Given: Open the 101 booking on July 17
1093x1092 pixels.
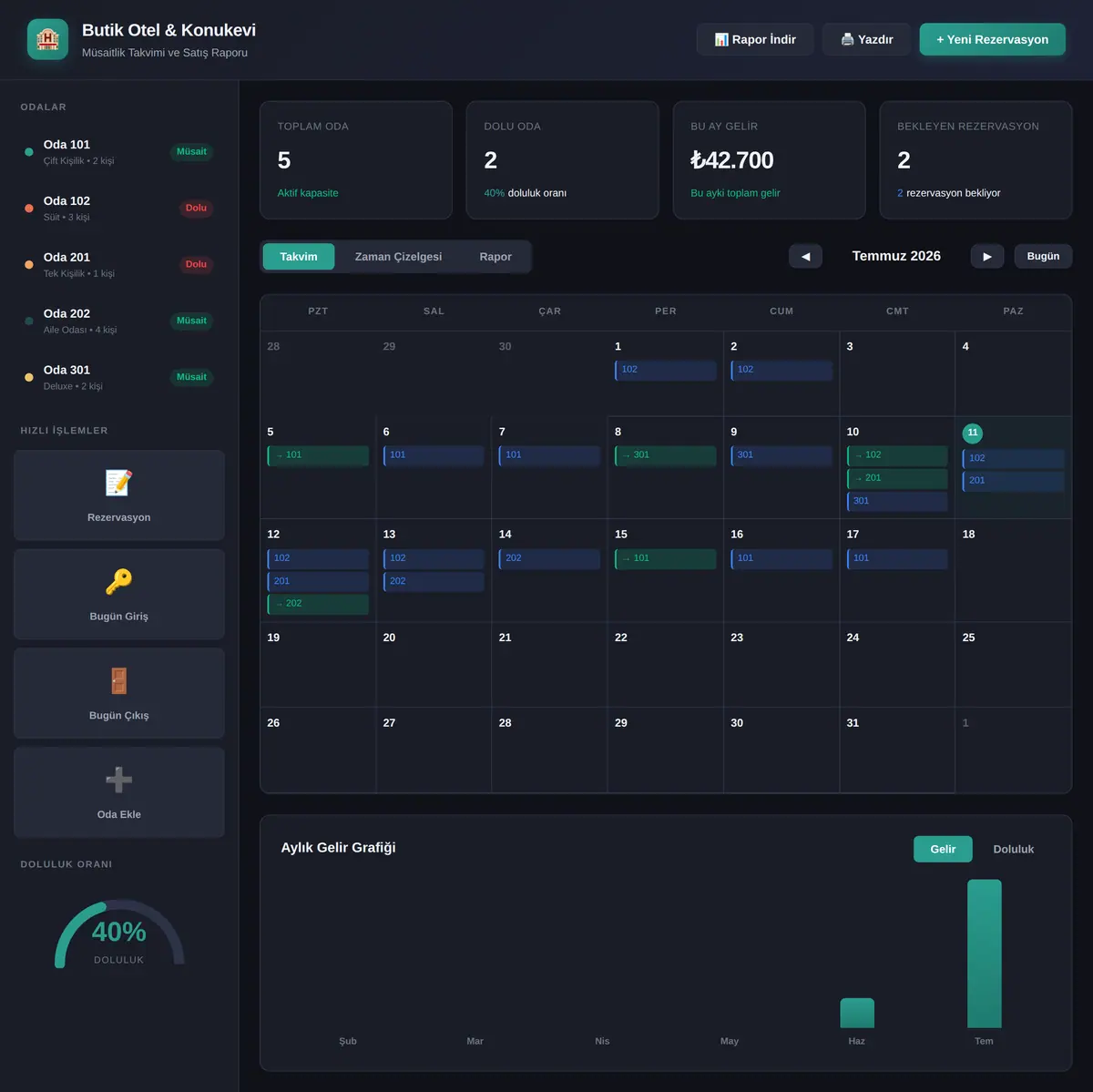Looking at the screenshot, I should [x=897, y=558].
